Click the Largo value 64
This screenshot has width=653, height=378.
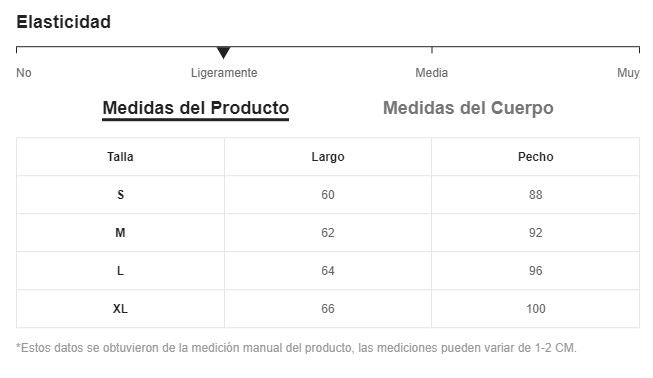click(x=328, y=271)
